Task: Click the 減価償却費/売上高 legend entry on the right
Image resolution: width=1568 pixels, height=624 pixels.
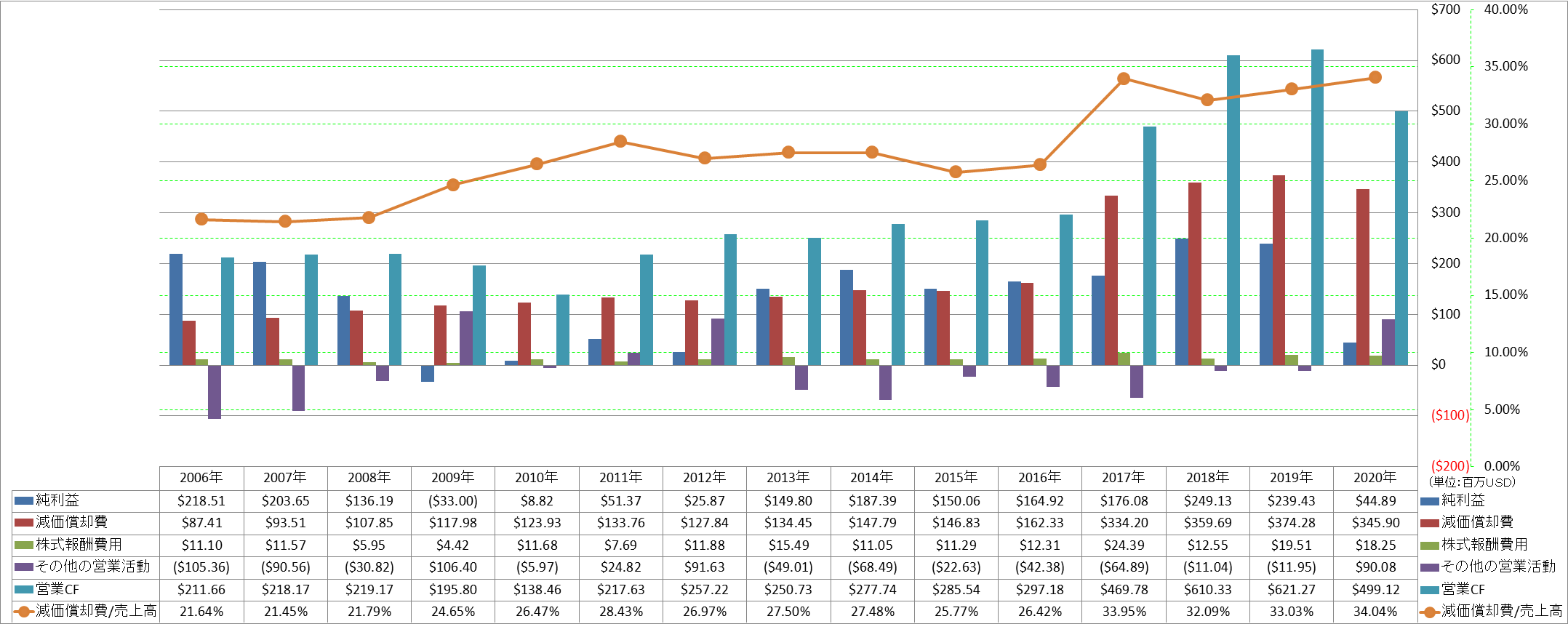Action: (1491, 612)
